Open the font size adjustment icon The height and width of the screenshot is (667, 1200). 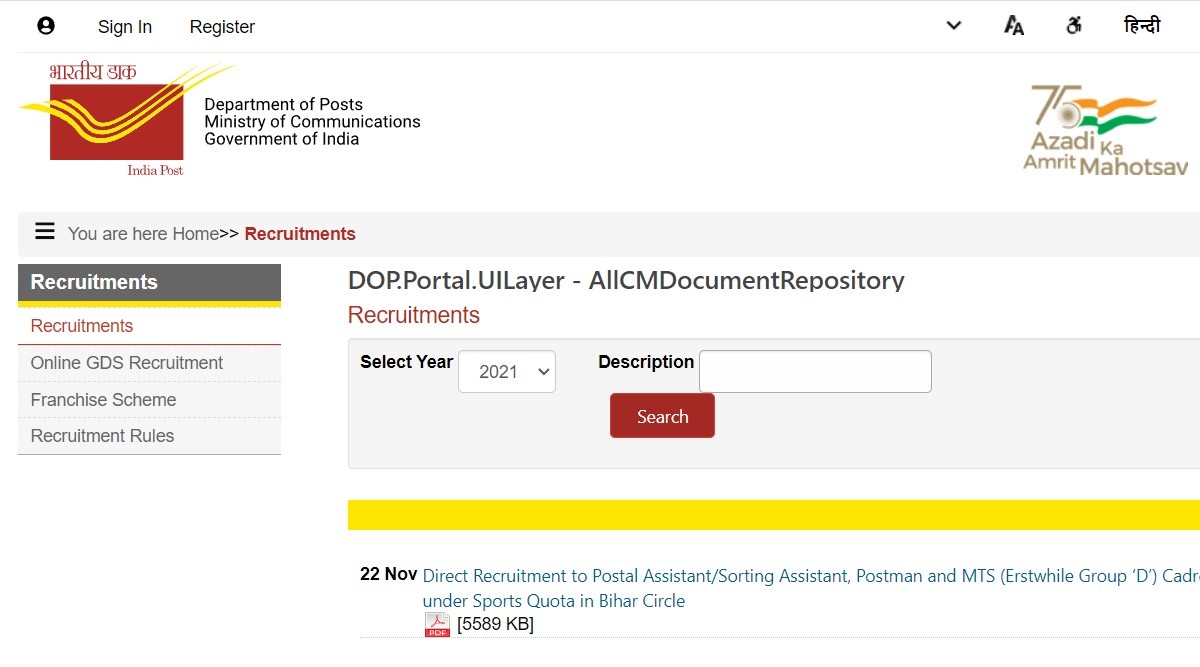coord(1014,26)
